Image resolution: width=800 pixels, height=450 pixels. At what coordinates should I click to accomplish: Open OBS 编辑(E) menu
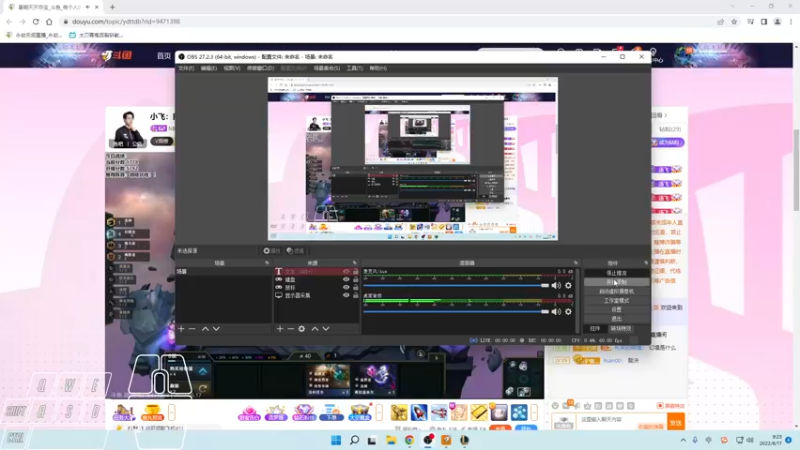pos(209,68)
